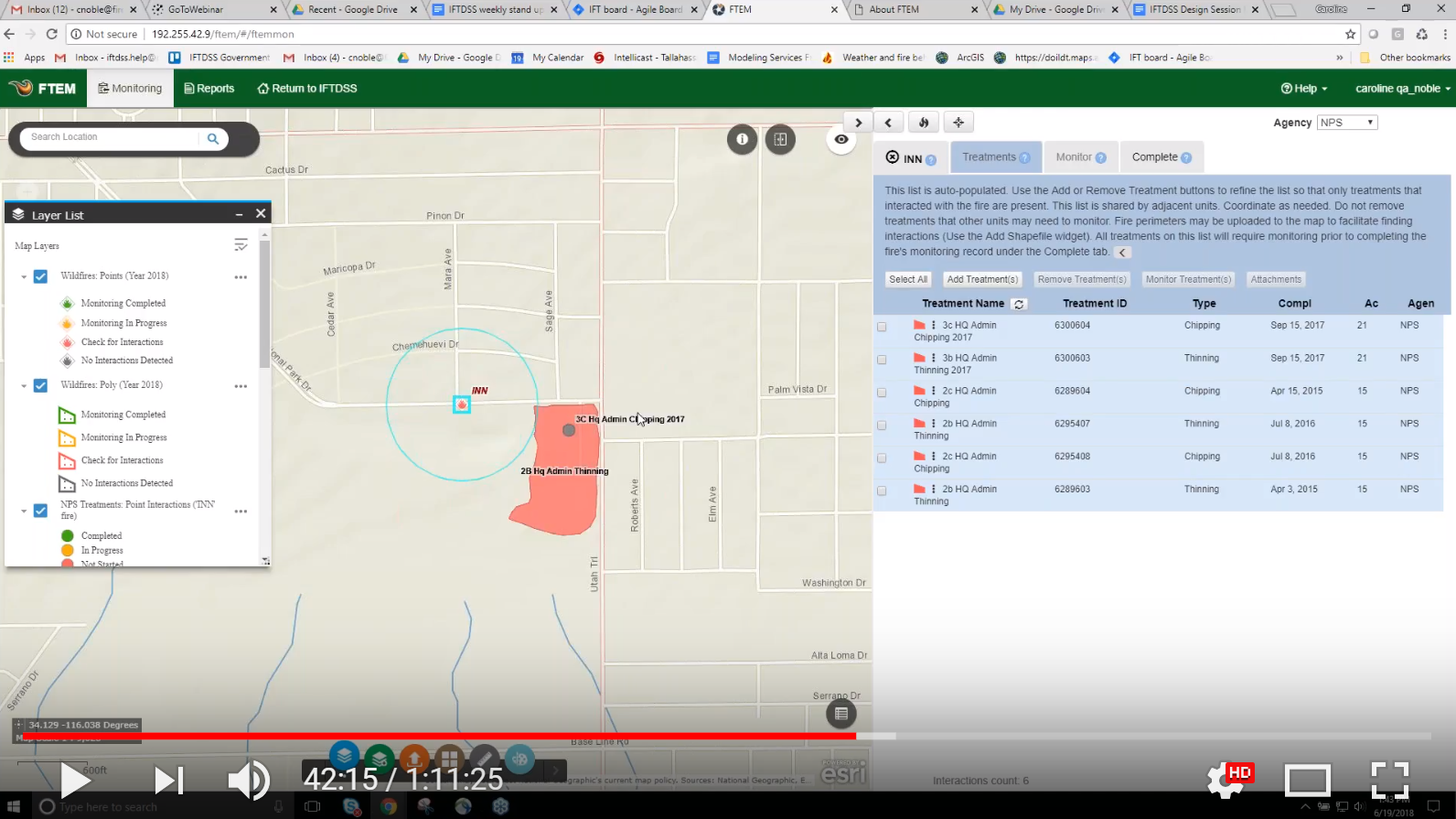
Task: Refresh the Treatment Name column list
Action: click(x=1019, y=304)
